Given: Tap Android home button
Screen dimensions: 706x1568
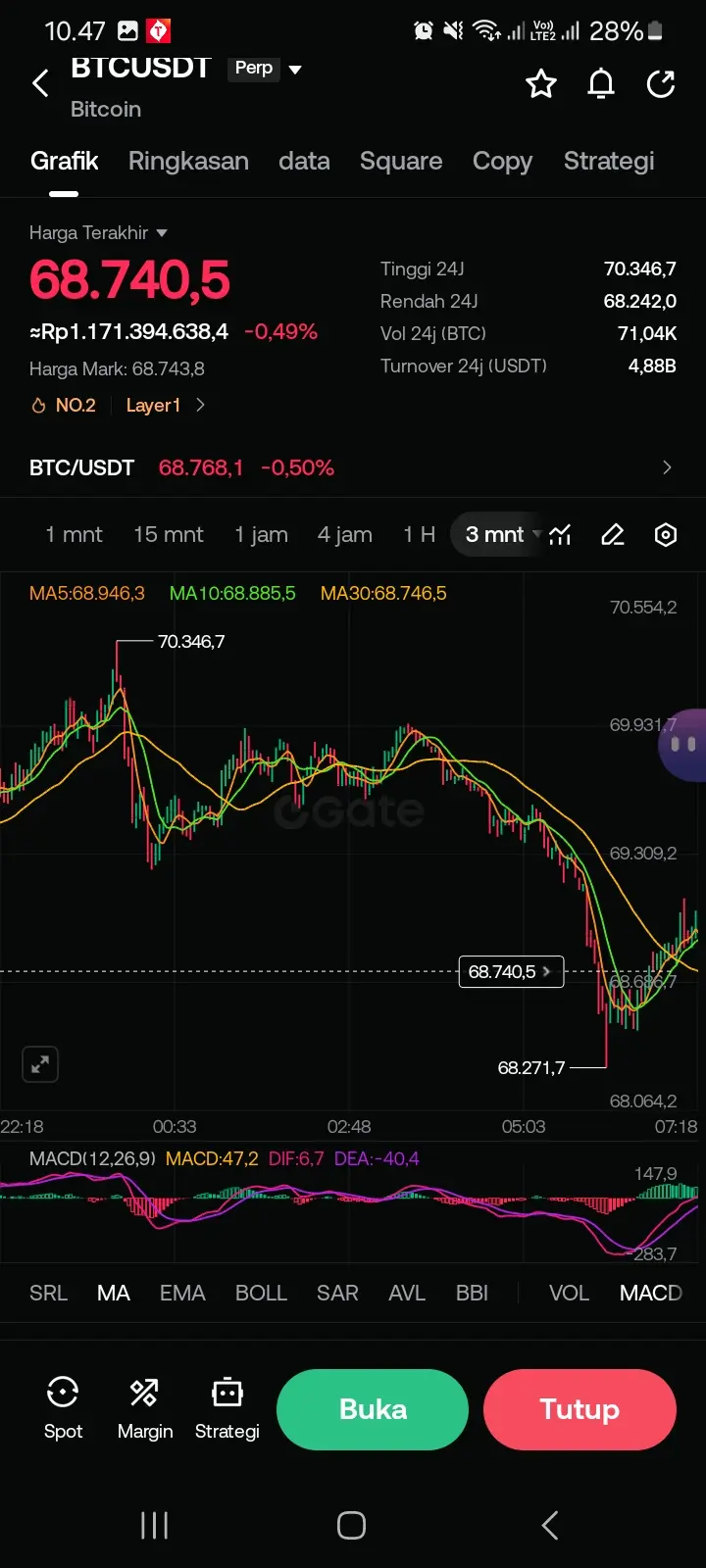Looking at the screenshot, I should coord(351,1525).
